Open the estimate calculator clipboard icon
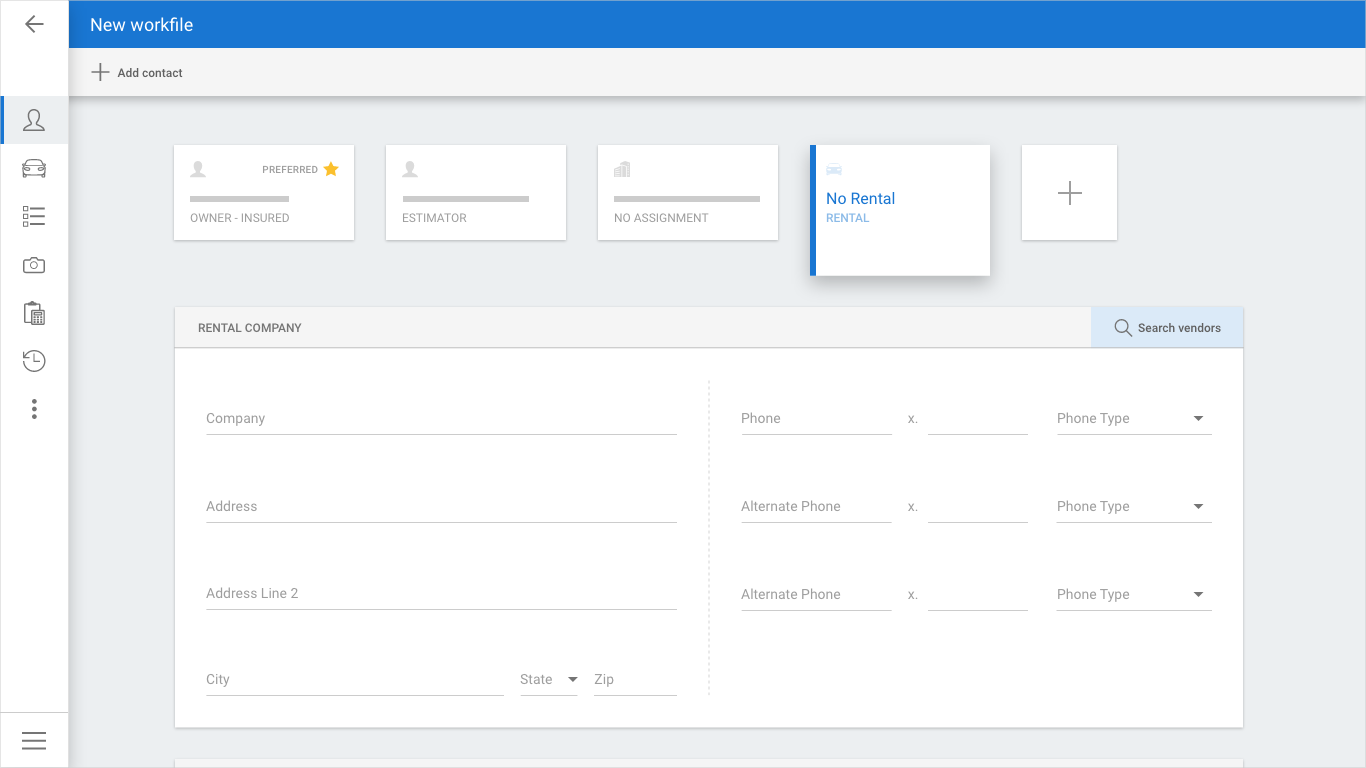1366x768 pixels. click(x=34, y=313)
